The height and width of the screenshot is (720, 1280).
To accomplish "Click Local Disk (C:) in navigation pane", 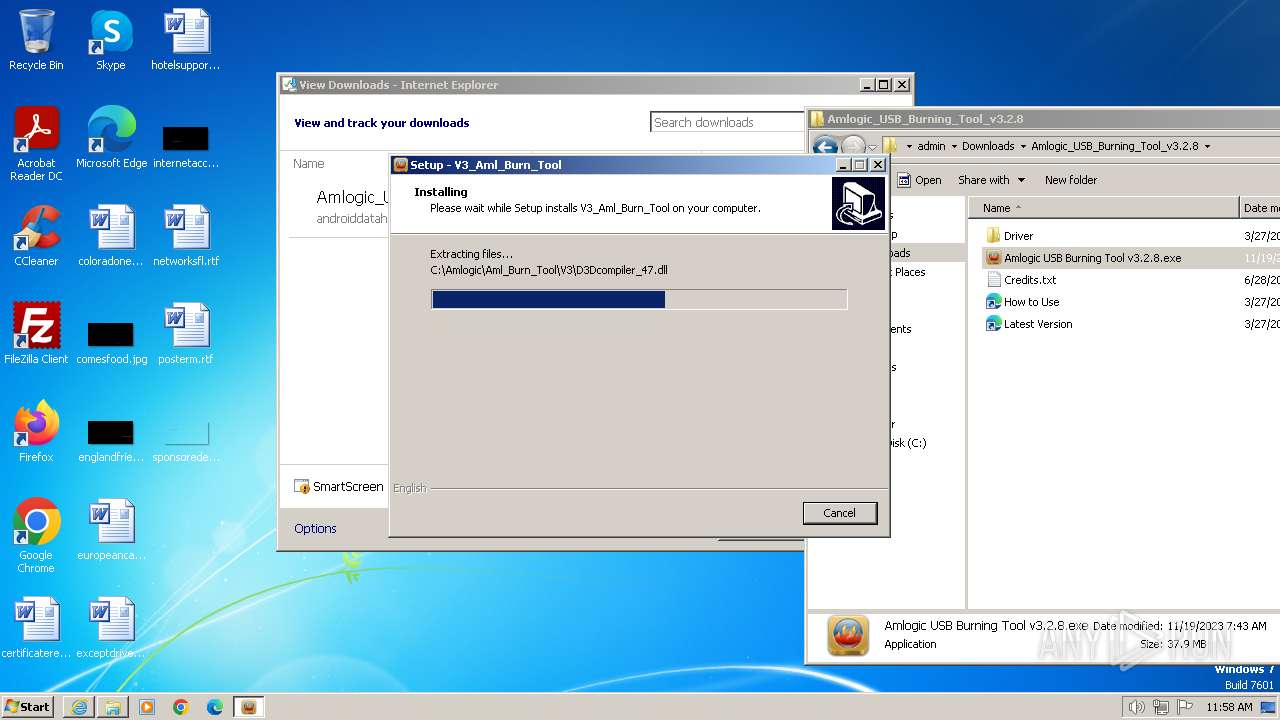I will pos(908,443).
